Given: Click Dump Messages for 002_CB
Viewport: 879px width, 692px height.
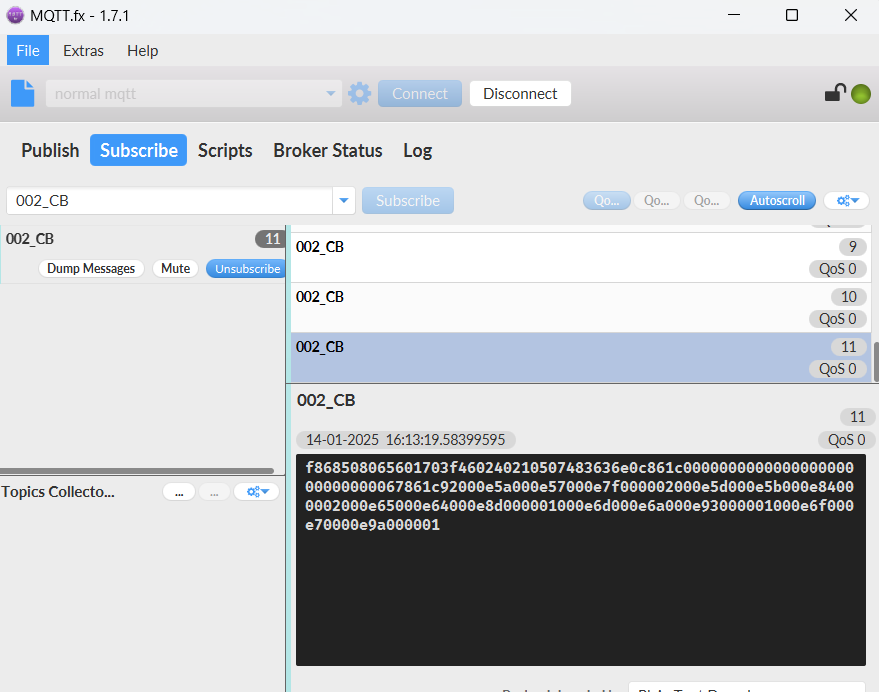Looking at the screenshot, I should (x=91, y=269).
